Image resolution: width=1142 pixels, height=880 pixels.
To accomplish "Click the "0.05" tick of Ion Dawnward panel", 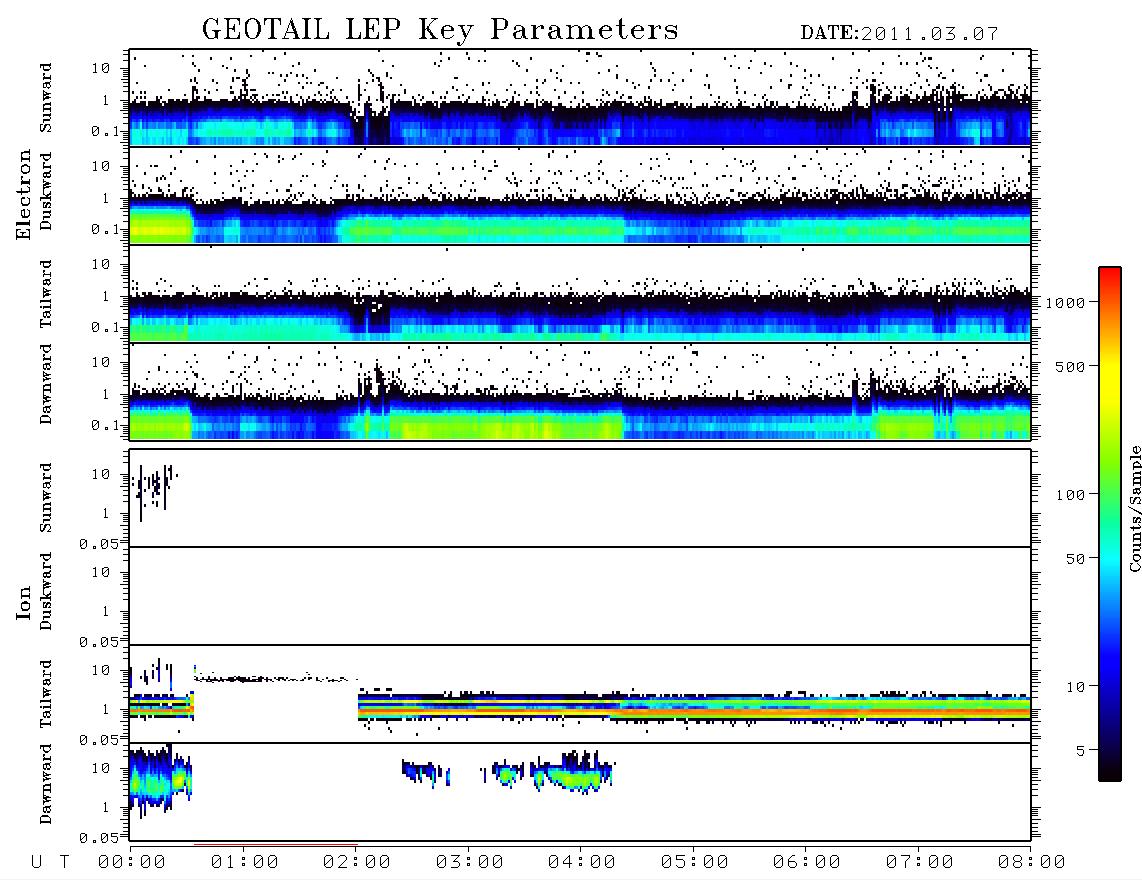I will 99,838.
